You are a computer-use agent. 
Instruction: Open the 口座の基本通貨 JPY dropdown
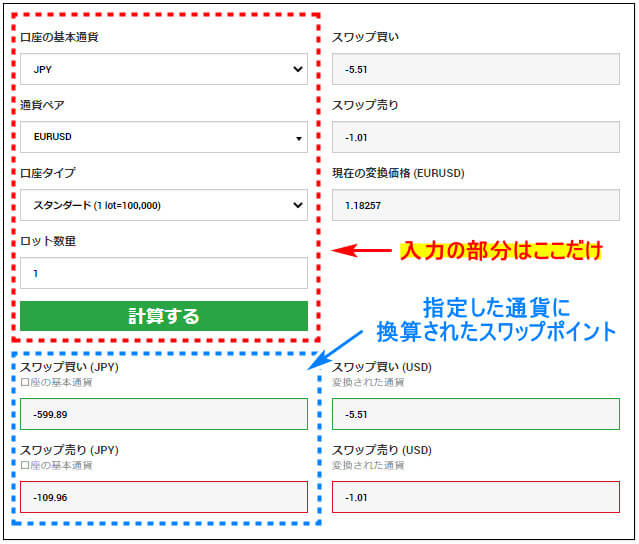point(164,69)
